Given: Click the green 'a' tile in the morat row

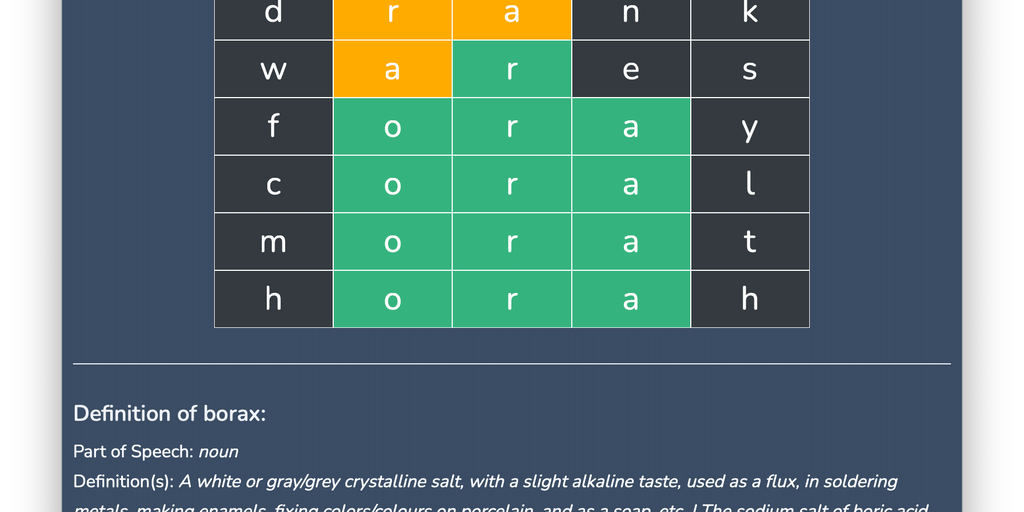Looking at the screenshot, I should [x=630, y=241].
